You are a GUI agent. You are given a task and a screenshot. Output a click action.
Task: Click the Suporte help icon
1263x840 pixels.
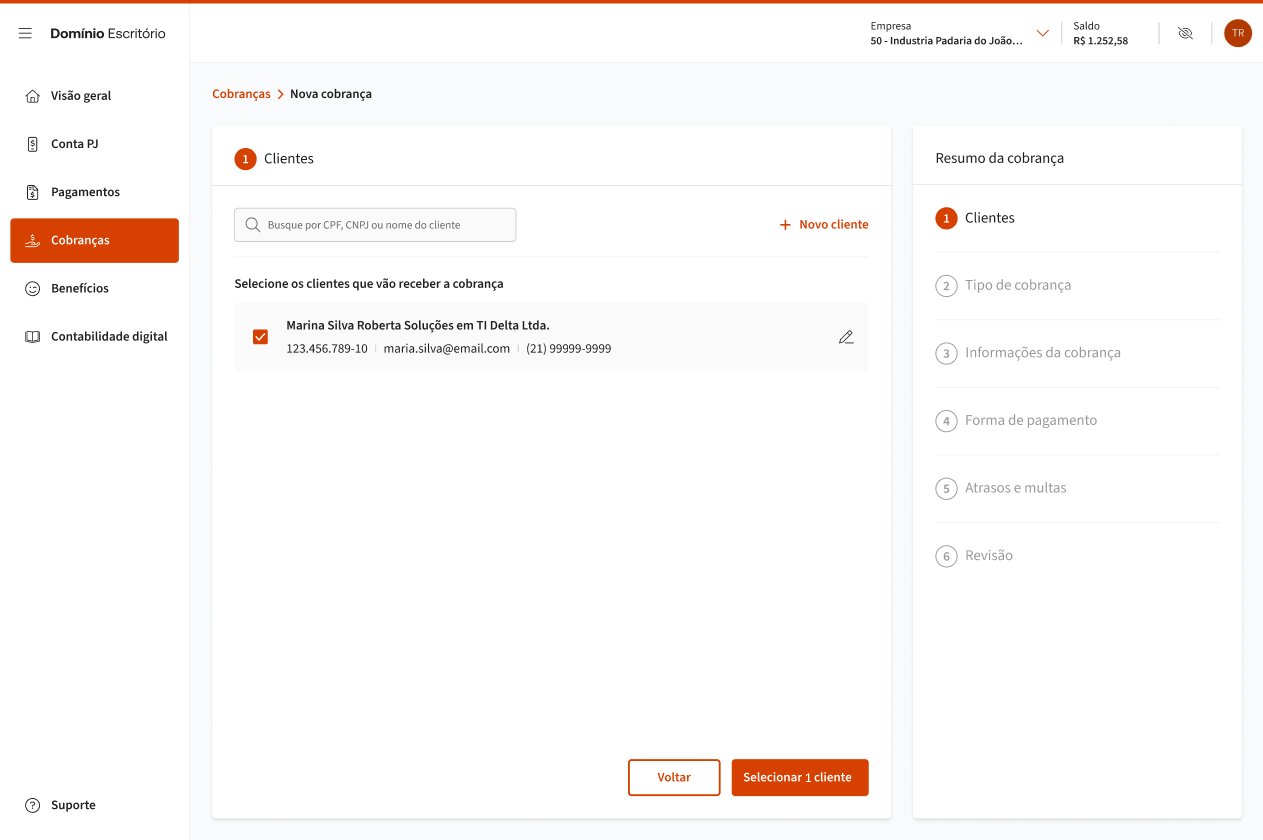[x=32, y=805]
